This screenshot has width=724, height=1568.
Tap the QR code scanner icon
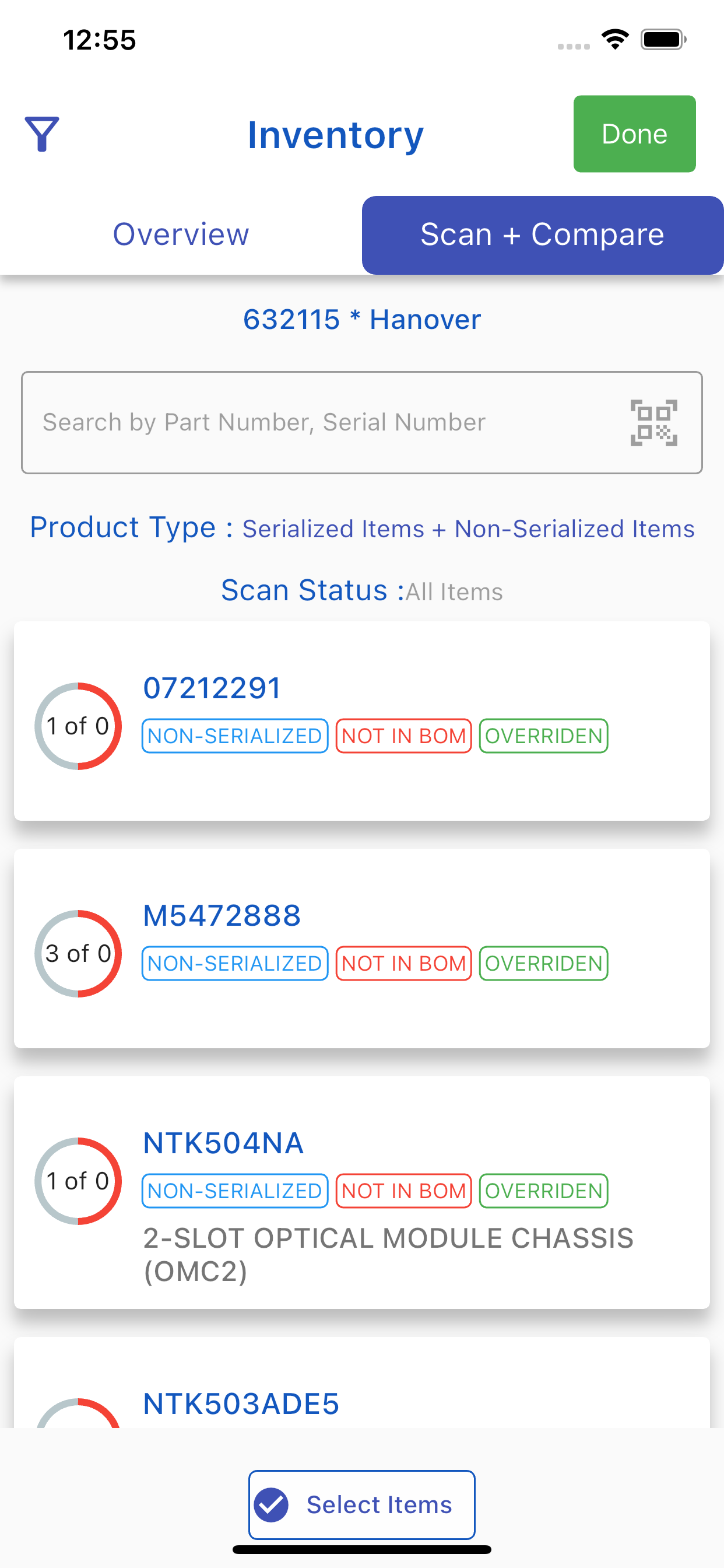tap(653, 423)
